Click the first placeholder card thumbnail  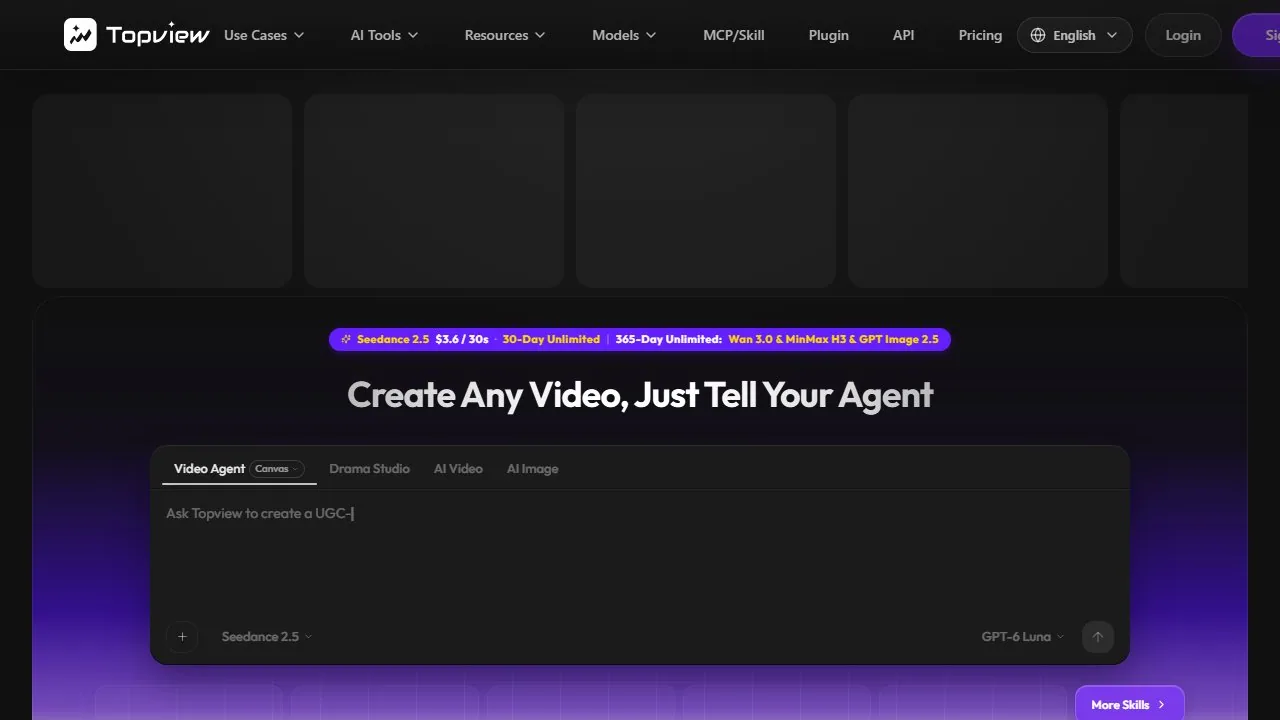[x=162, y=191]
